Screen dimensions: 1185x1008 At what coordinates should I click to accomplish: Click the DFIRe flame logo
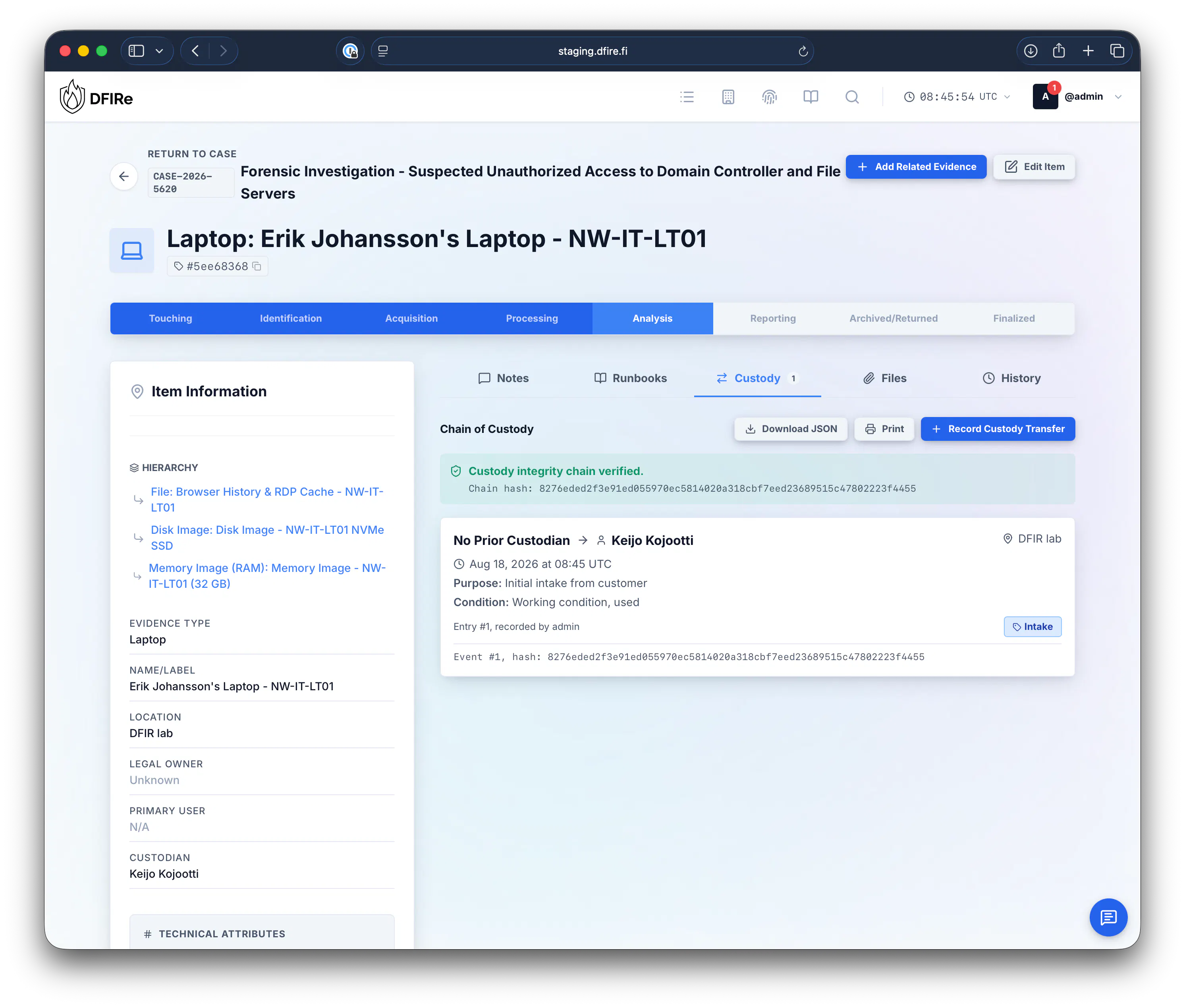click(72, 97)
